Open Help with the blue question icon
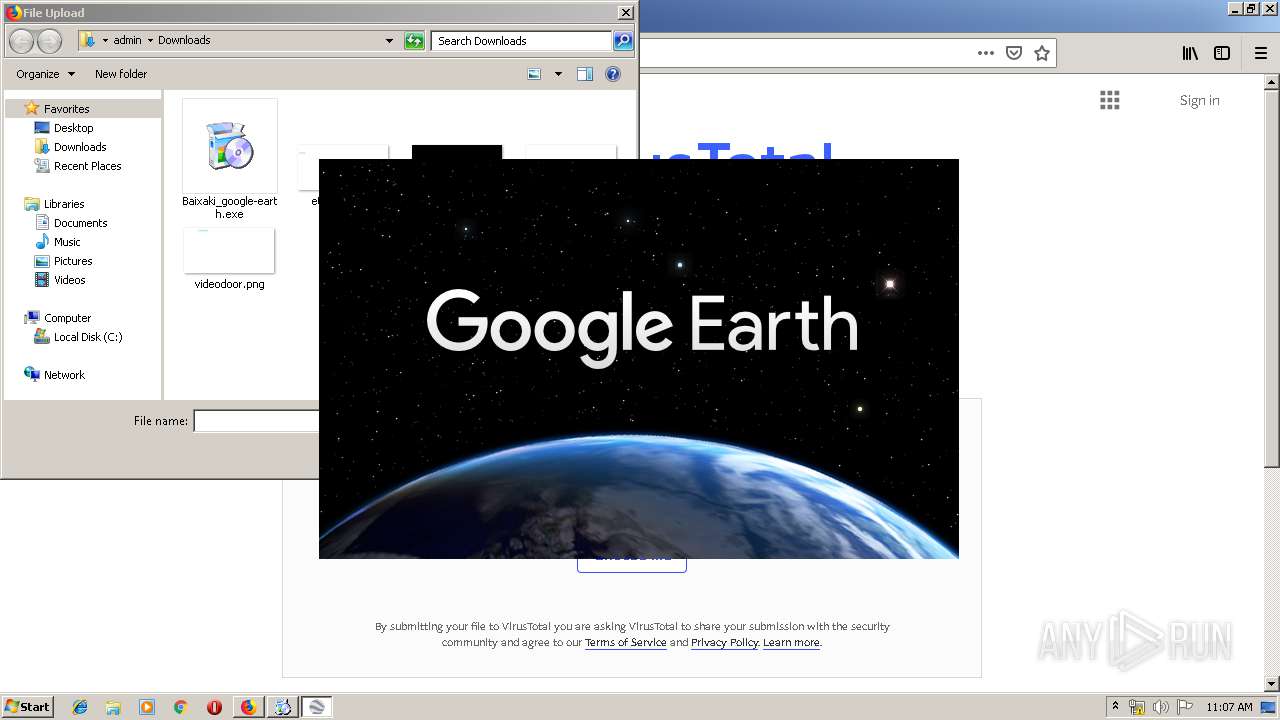The height and width of the screenshot is (720, 1280). [613, 74]
